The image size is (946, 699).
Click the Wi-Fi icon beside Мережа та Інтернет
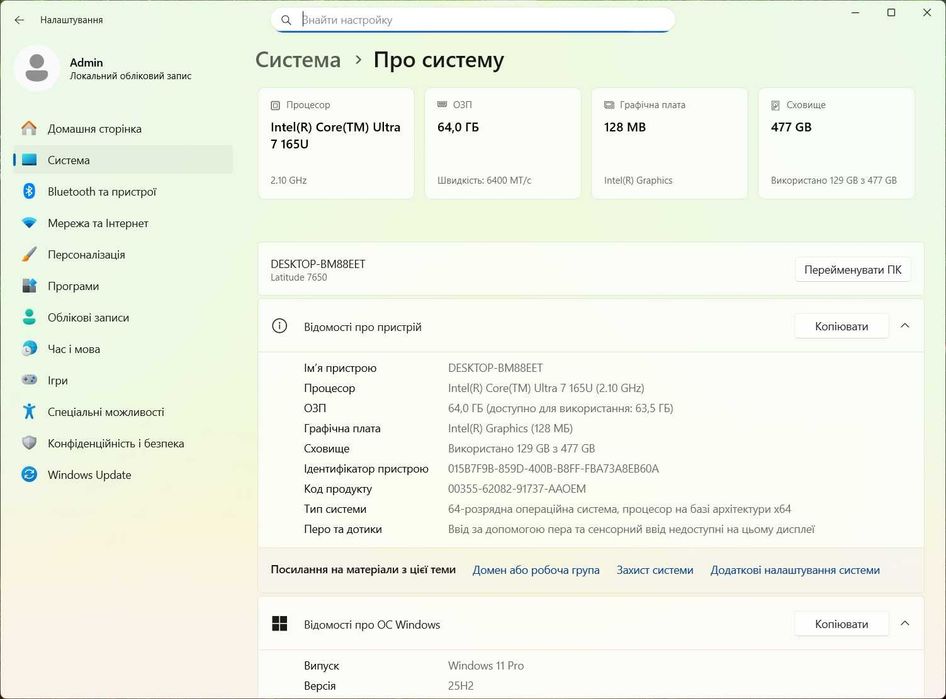(x=29, y=223)
